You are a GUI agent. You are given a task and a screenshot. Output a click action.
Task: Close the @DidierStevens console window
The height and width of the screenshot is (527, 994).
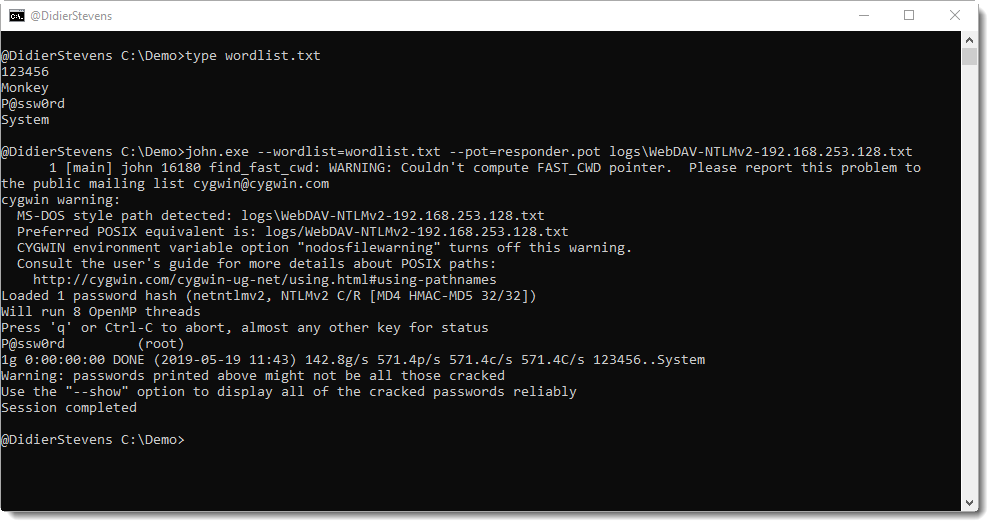pyautogui.click(x=954, y=15)
